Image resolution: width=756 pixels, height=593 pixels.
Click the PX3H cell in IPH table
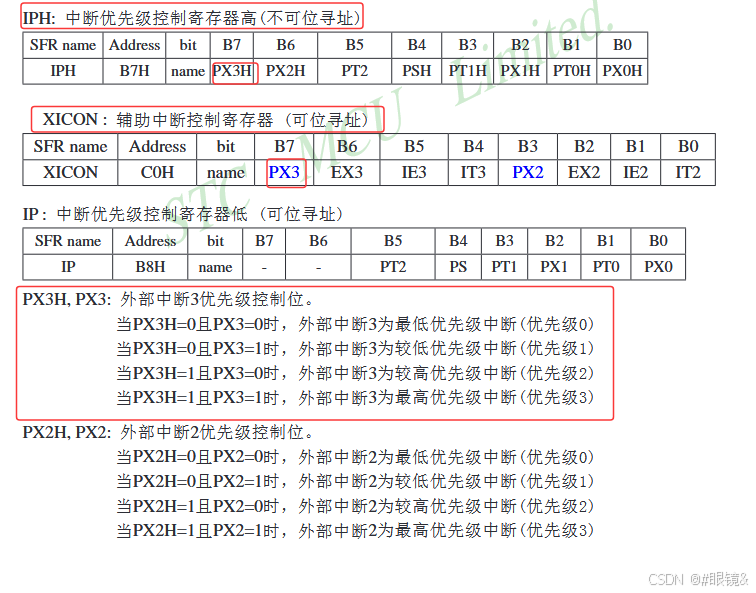tap(232, 71)
